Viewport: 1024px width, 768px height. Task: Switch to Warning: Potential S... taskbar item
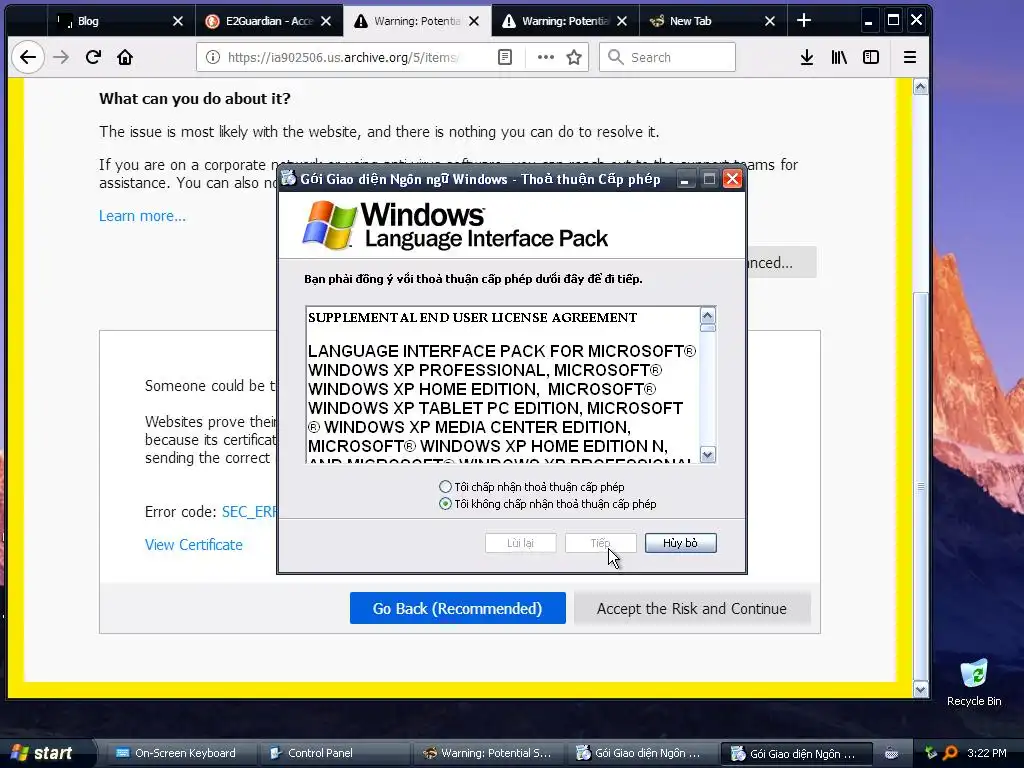(x=487, y=753)
